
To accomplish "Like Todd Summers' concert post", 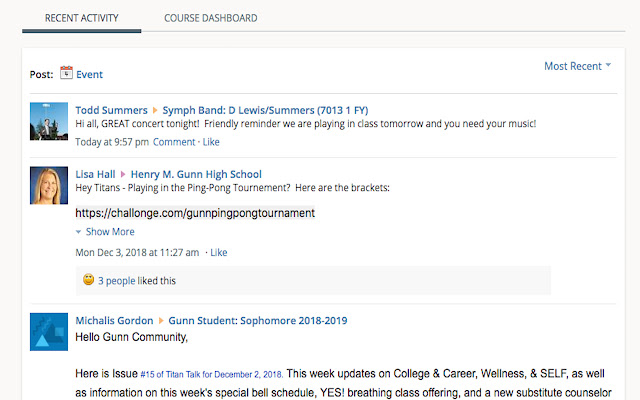I will [211, 142].
